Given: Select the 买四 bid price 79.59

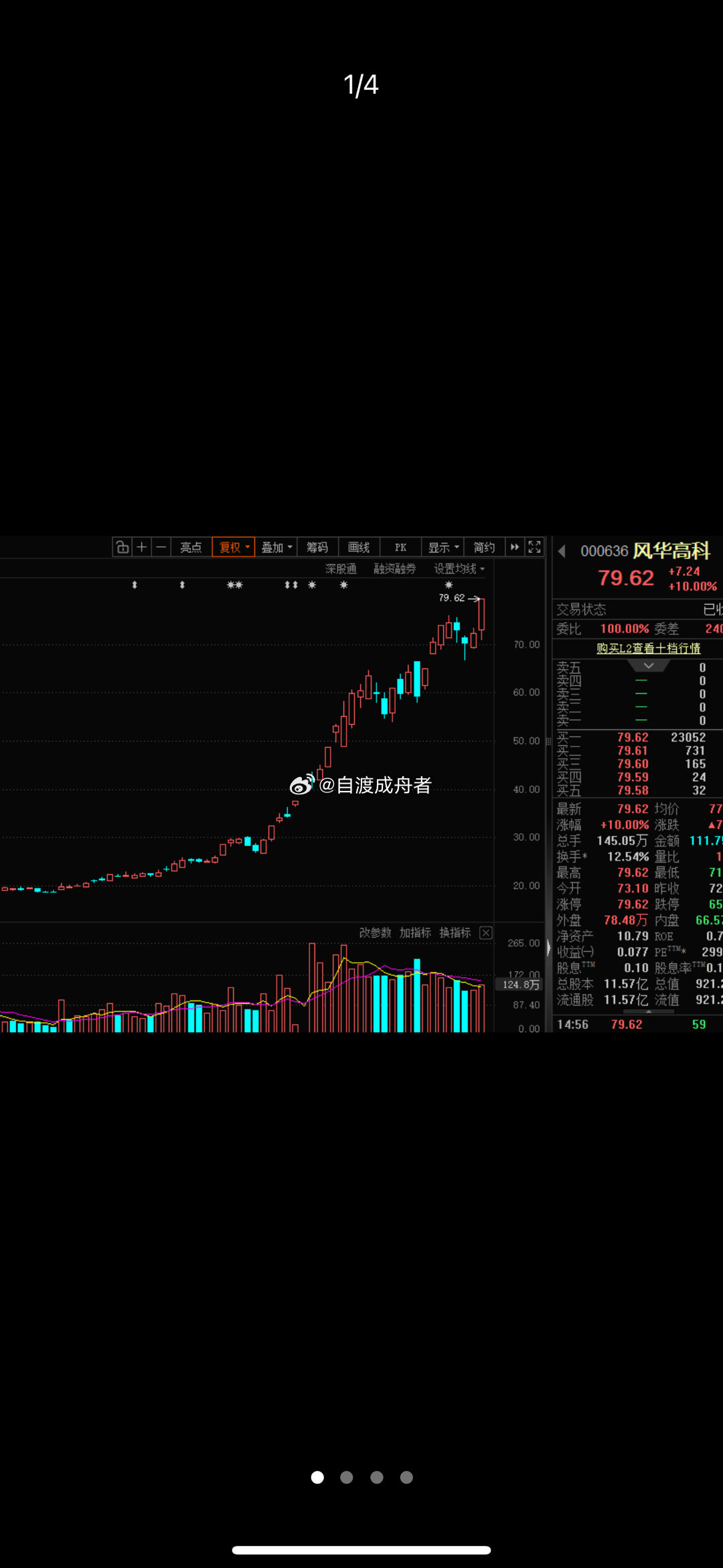Looking at the screenshot, I should tap(633, 777).
